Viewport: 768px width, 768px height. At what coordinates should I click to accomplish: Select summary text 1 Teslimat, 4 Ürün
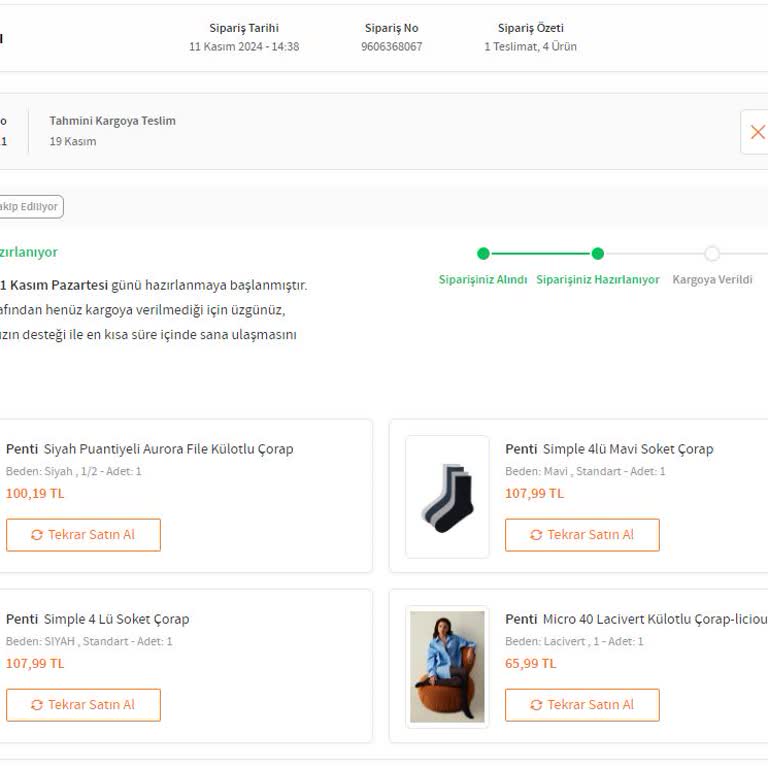[530, 47]
